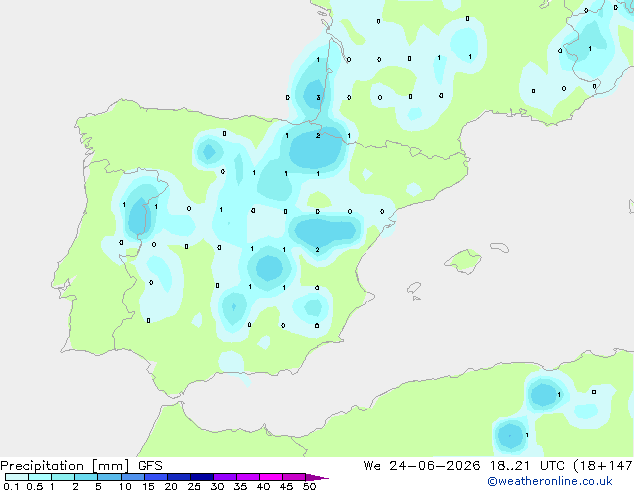Click the '40' legend scale label
The height and width of the screenshot is (490, 634).
pos(263,486)
